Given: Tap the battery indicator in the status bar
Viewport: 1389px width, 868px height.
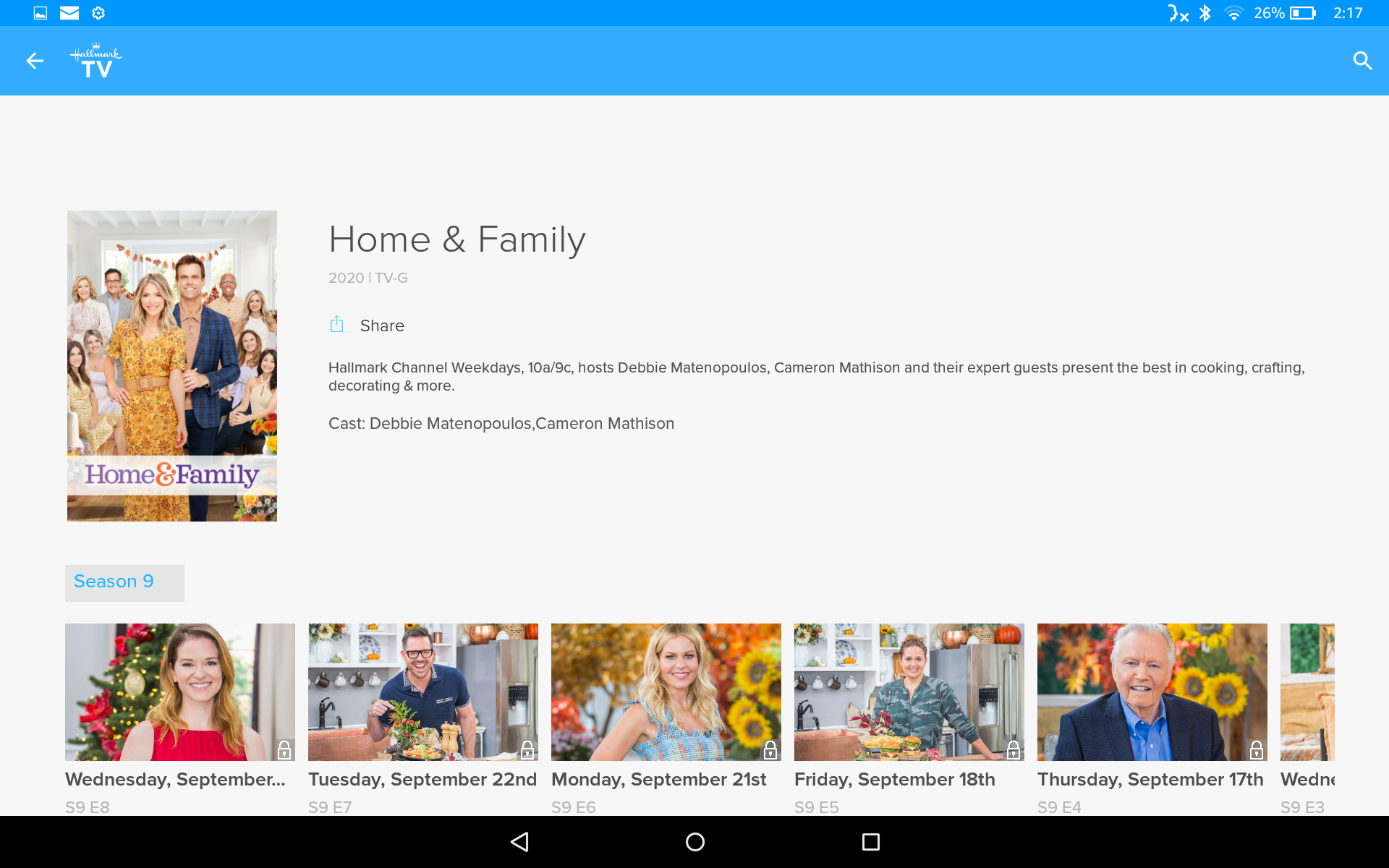Looking at the screenshot, I should [x=1302, y=12].
